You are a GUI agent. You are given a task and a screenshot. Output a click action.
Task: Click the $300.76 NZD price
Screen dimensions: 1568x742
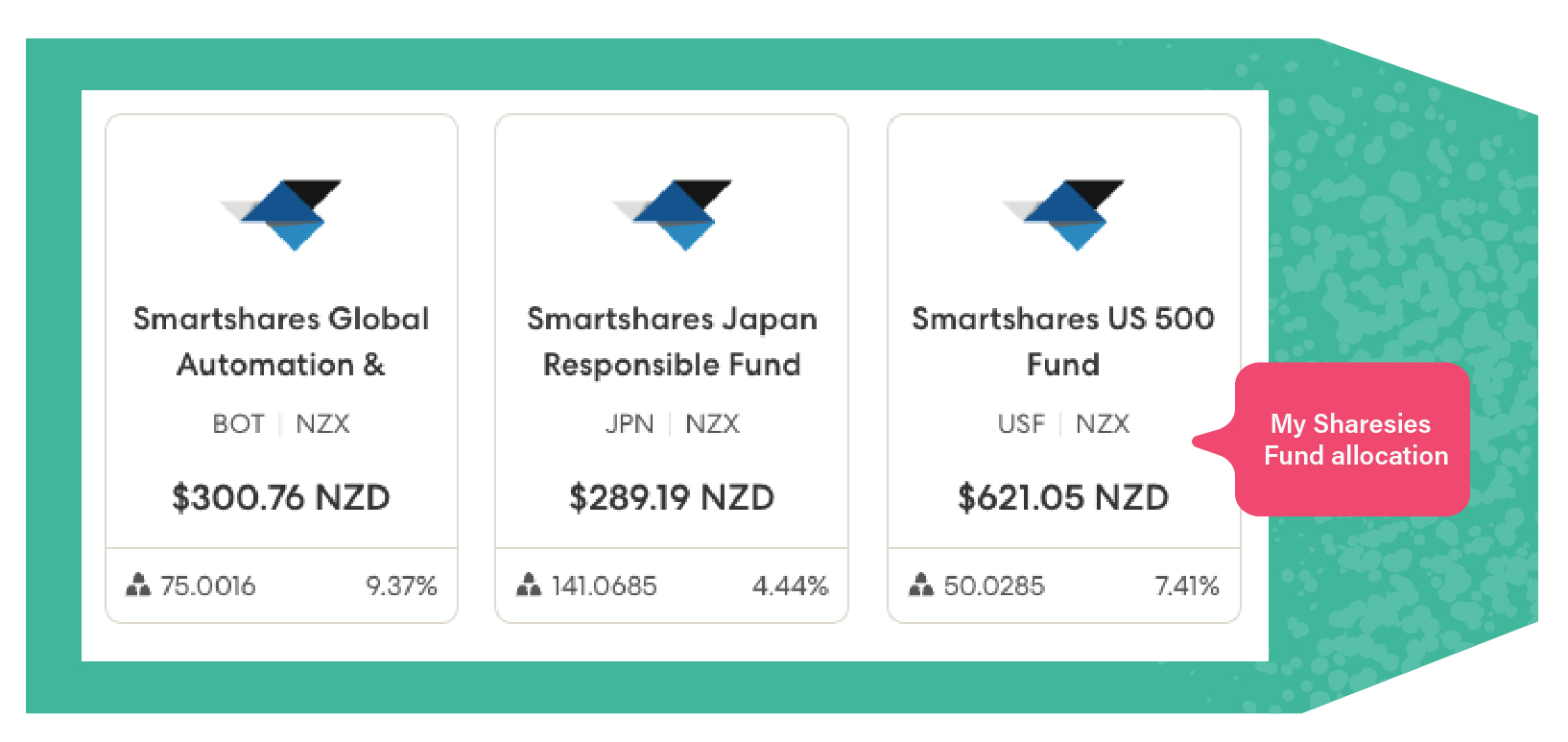point(281,498)
